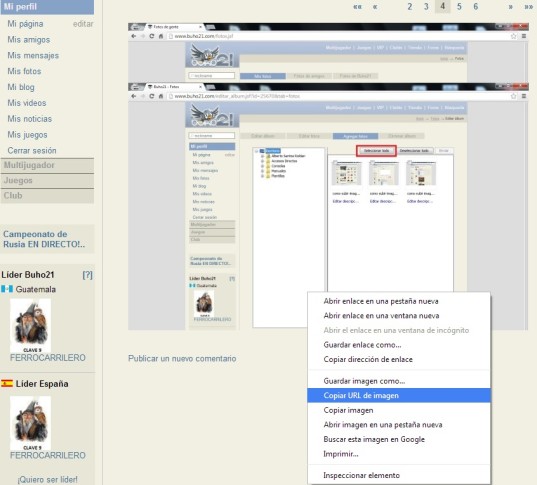
Task: Go to page 5 in pagination
Action: click(459, 7)
